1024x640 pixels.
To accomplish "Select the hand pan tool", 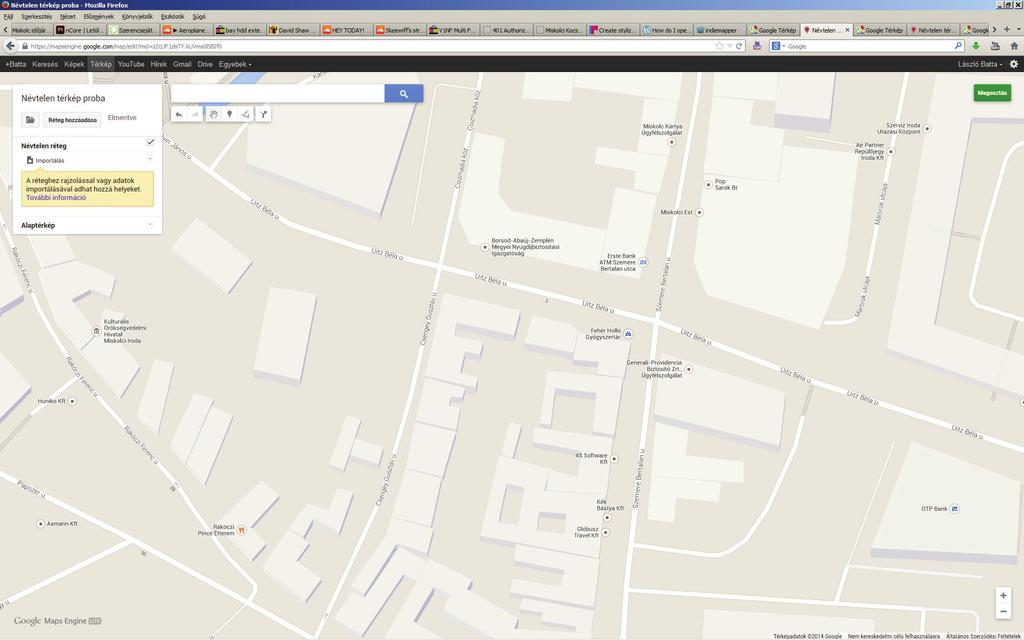I will click(214, 114).
